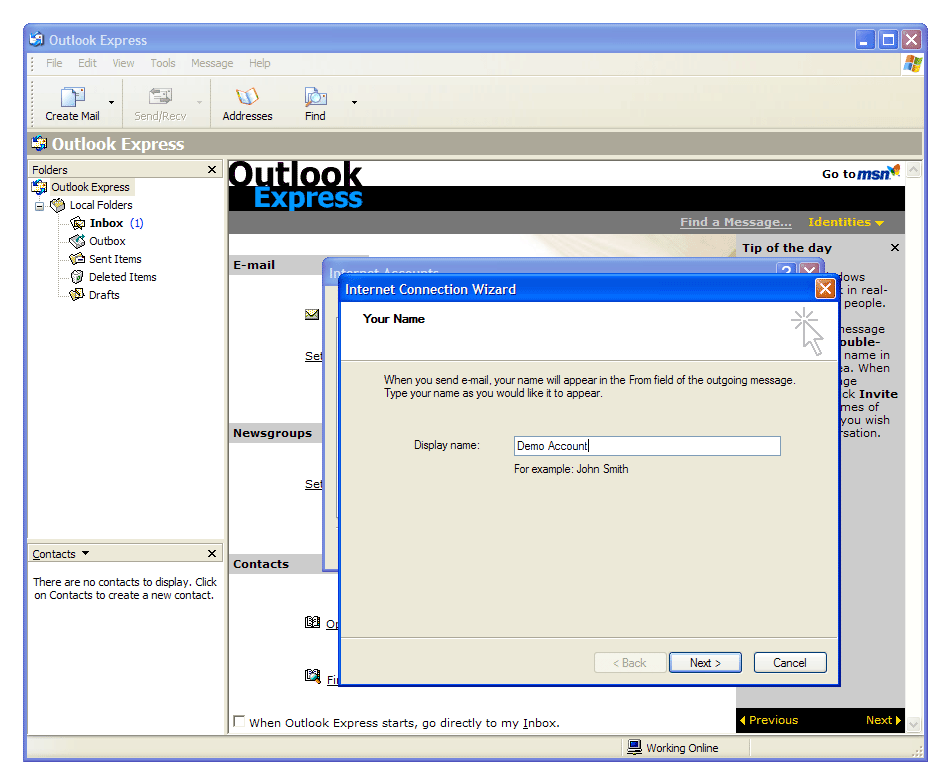Click the scroll down arrow in the main pane
Screen dimensions: 946x781
[x=913, y=724]
